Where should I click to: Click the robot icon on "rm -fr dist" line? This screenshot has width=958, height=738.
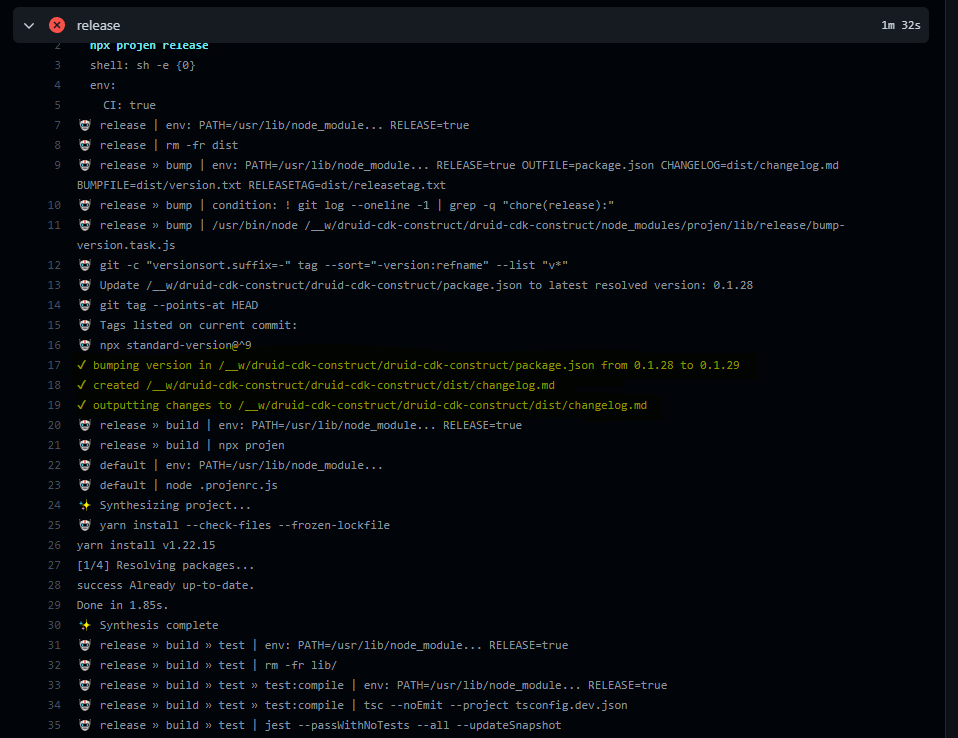tap(85, 145)
